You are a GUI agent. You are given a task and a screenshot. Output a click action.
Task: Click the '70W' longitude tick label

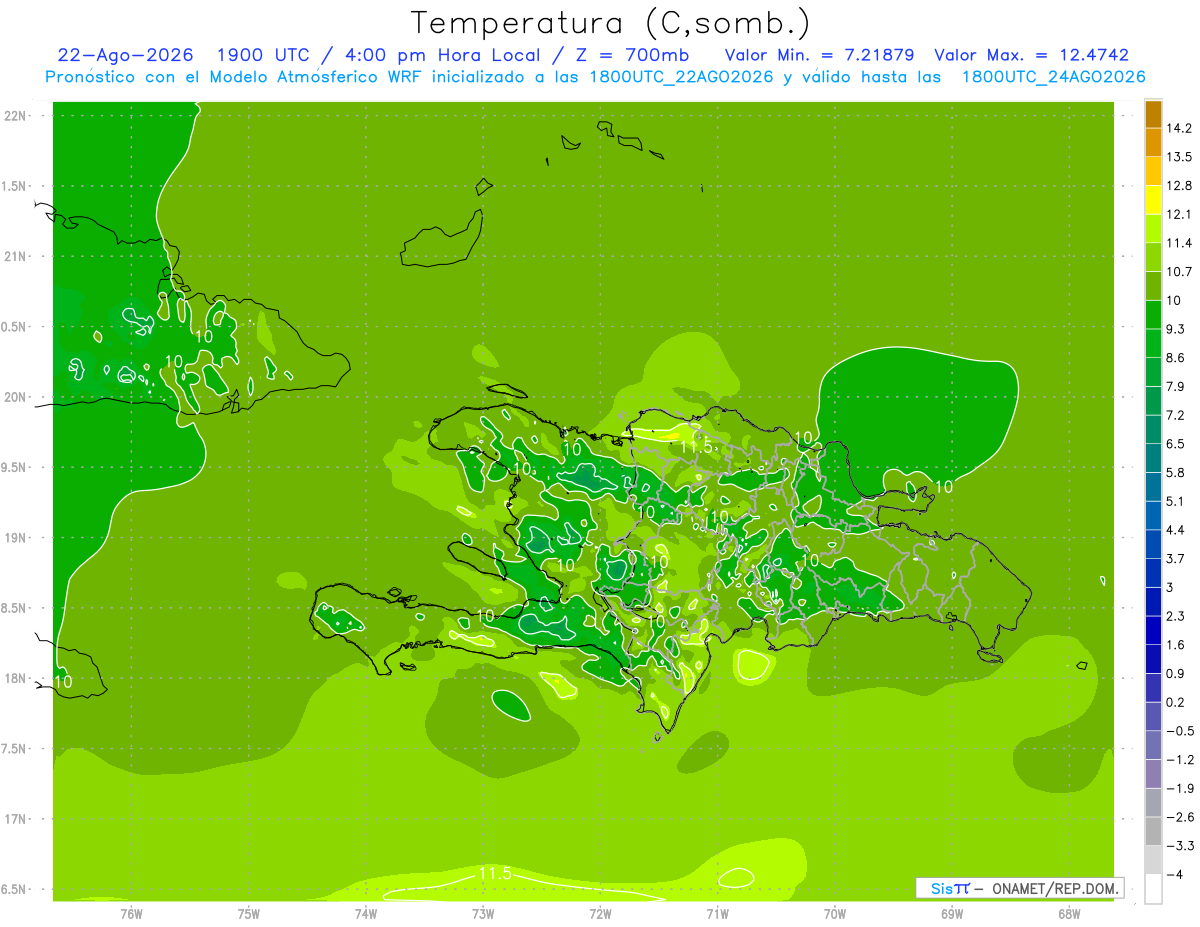(835, 913)
